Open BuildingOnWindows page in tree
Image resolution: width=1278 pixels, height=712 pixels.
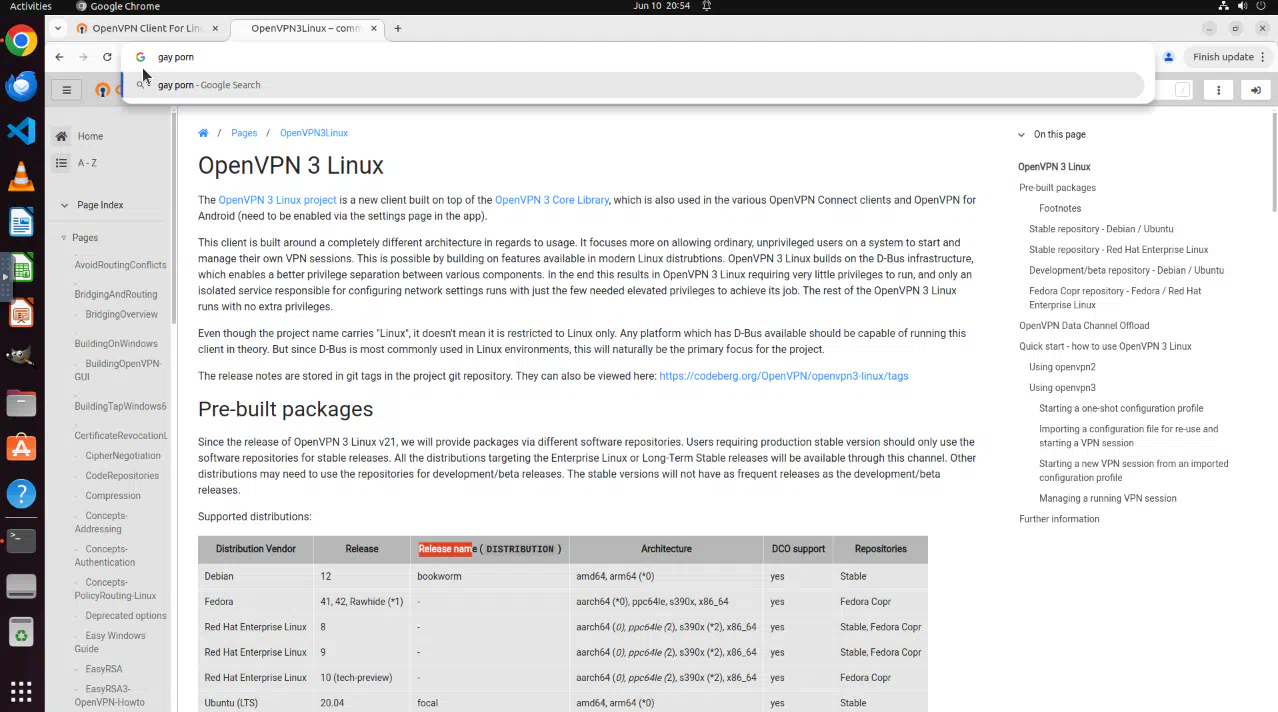tap(116, 344)
